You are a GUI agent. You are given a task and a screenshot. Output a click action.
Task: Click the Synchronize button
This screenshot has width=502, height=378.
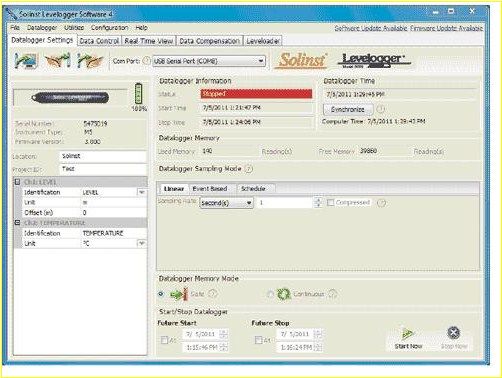tap(348, 109)
